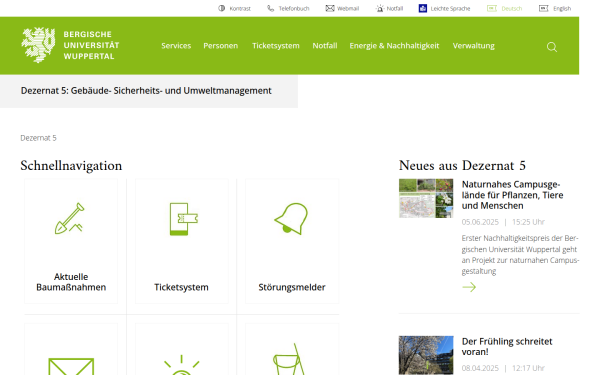This screenshot has width=600, height=375.
Task: Click the Schnellnavigation heading
Action: point(71,166)
